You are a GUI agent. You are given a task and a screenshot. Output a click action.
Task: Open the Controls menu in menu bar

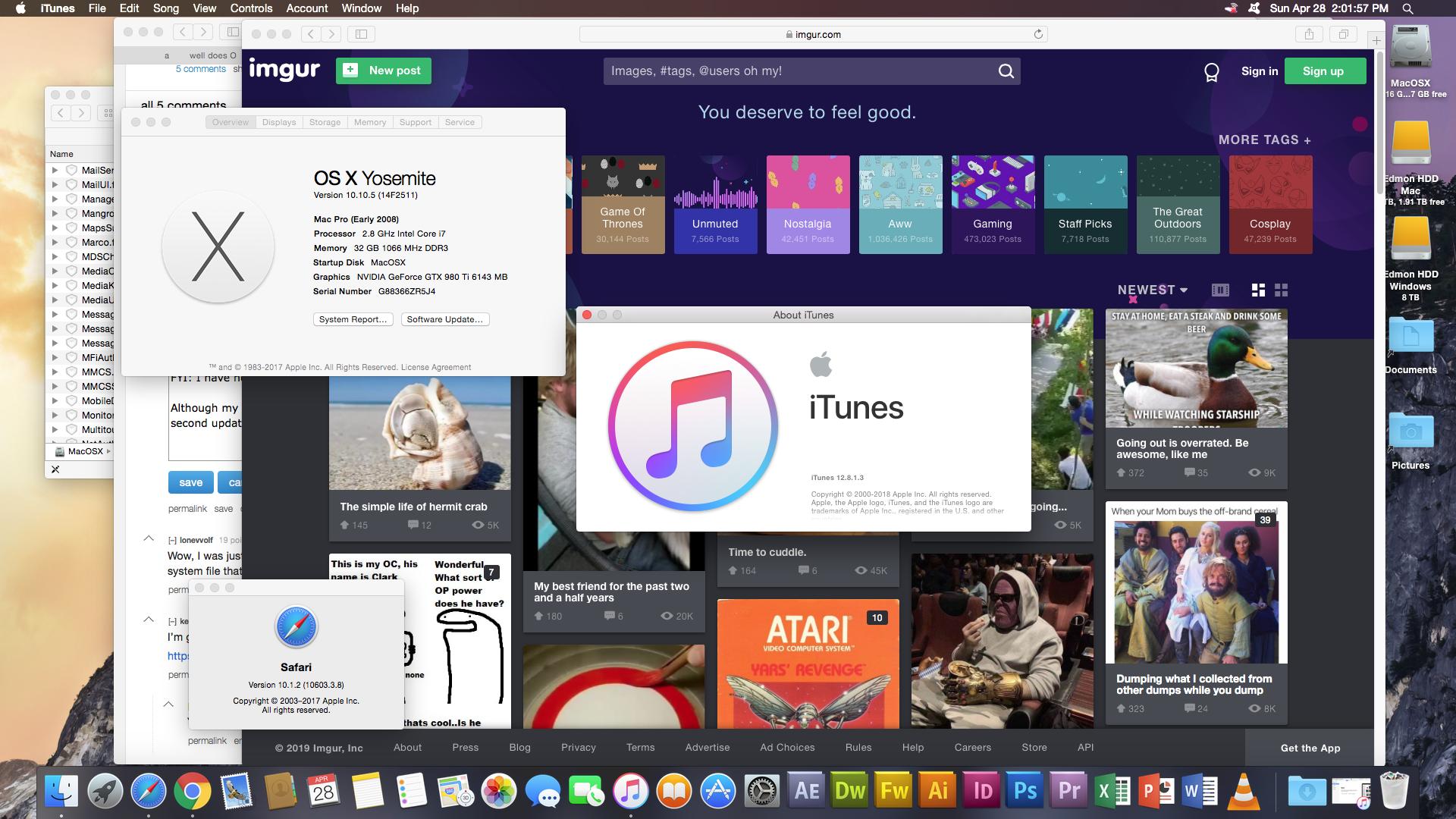(251, 8)
